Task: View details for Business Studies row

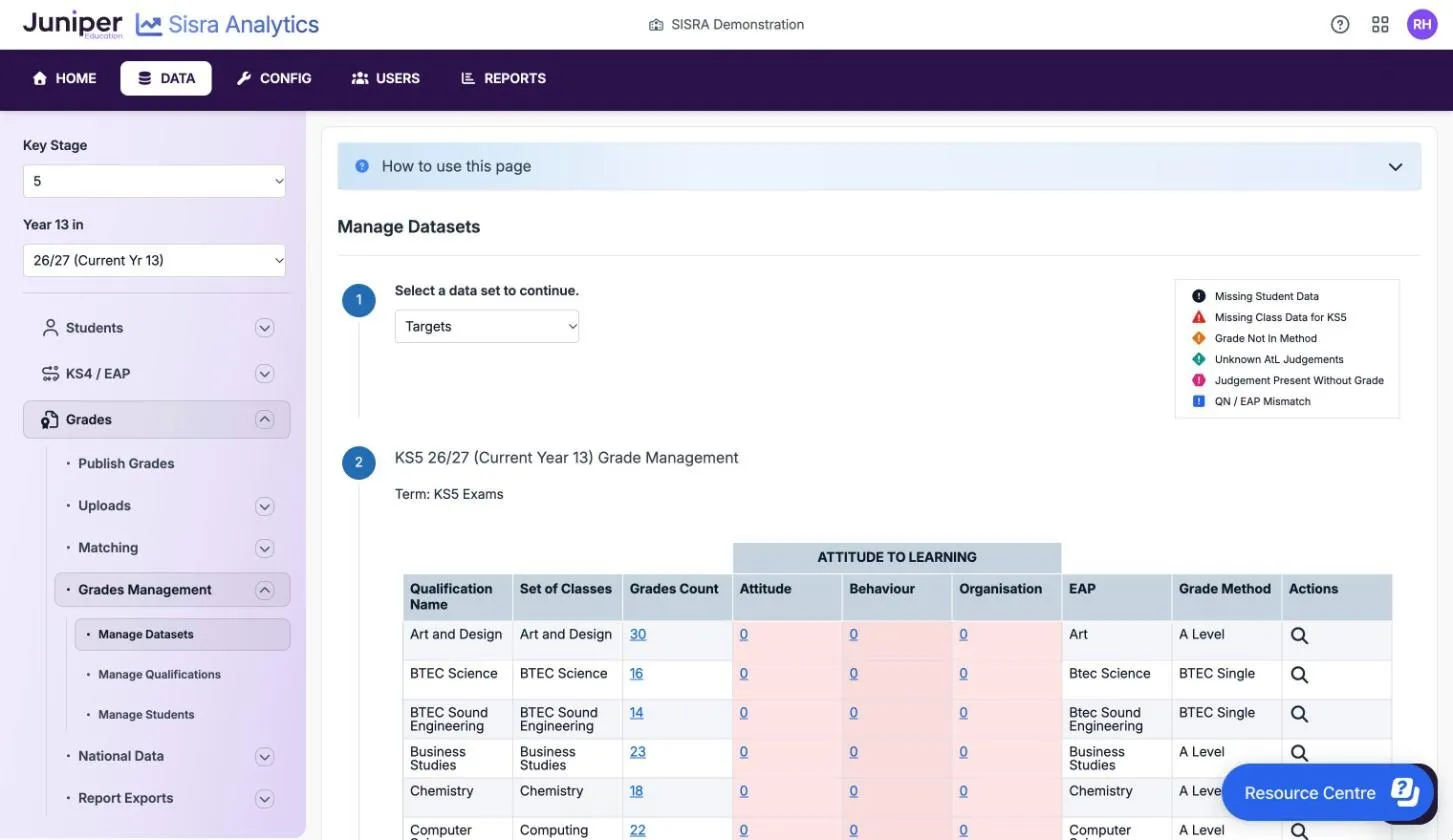Action: point(1299,753)
